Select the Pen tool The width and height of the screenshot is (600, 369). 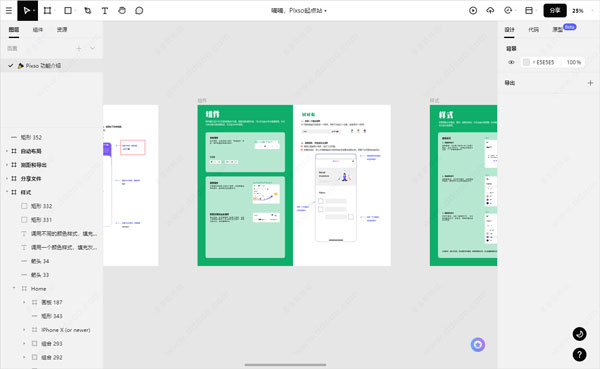[88, 11]
